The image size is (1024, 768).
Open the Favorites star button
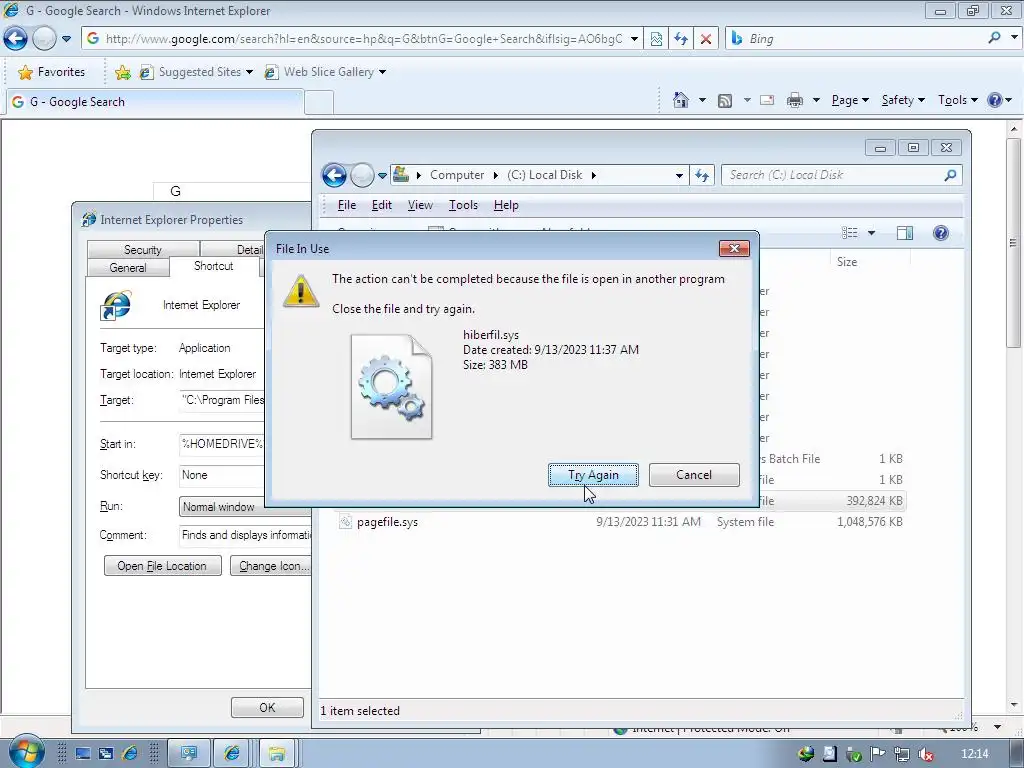click(52, 72)
